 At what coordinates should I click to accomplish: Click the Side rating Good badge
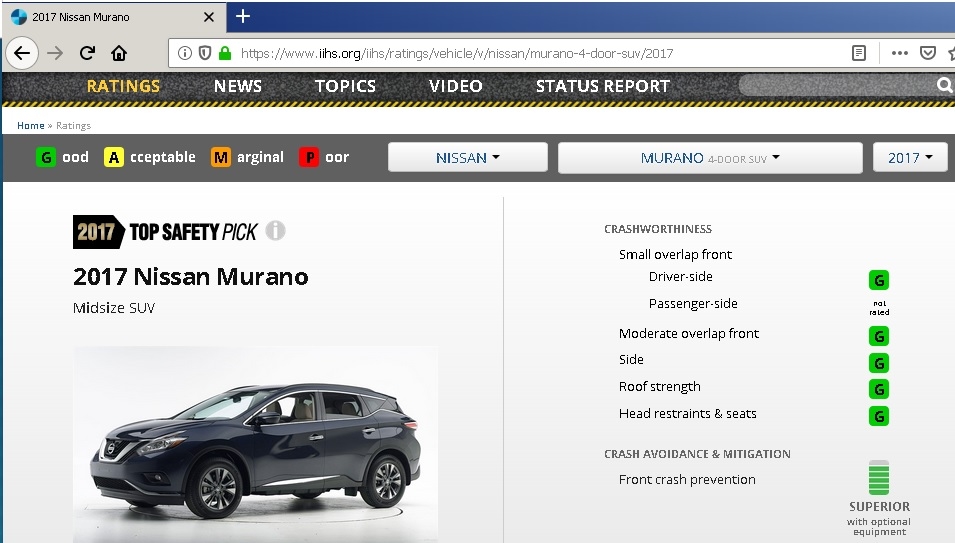tap(879, 363)
